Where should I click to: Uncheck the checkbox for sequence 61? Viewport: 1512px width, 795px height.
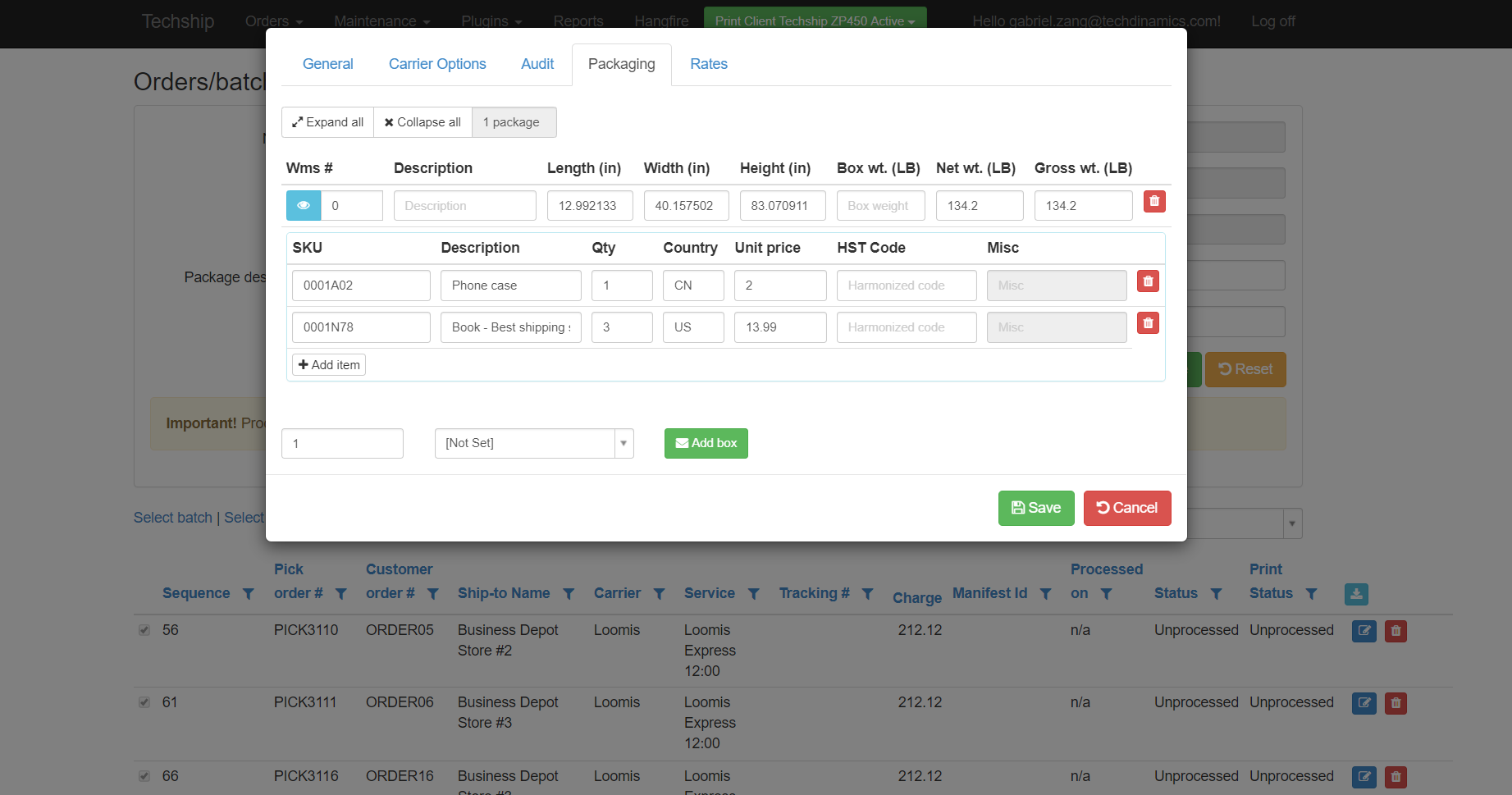pos(144,702)
